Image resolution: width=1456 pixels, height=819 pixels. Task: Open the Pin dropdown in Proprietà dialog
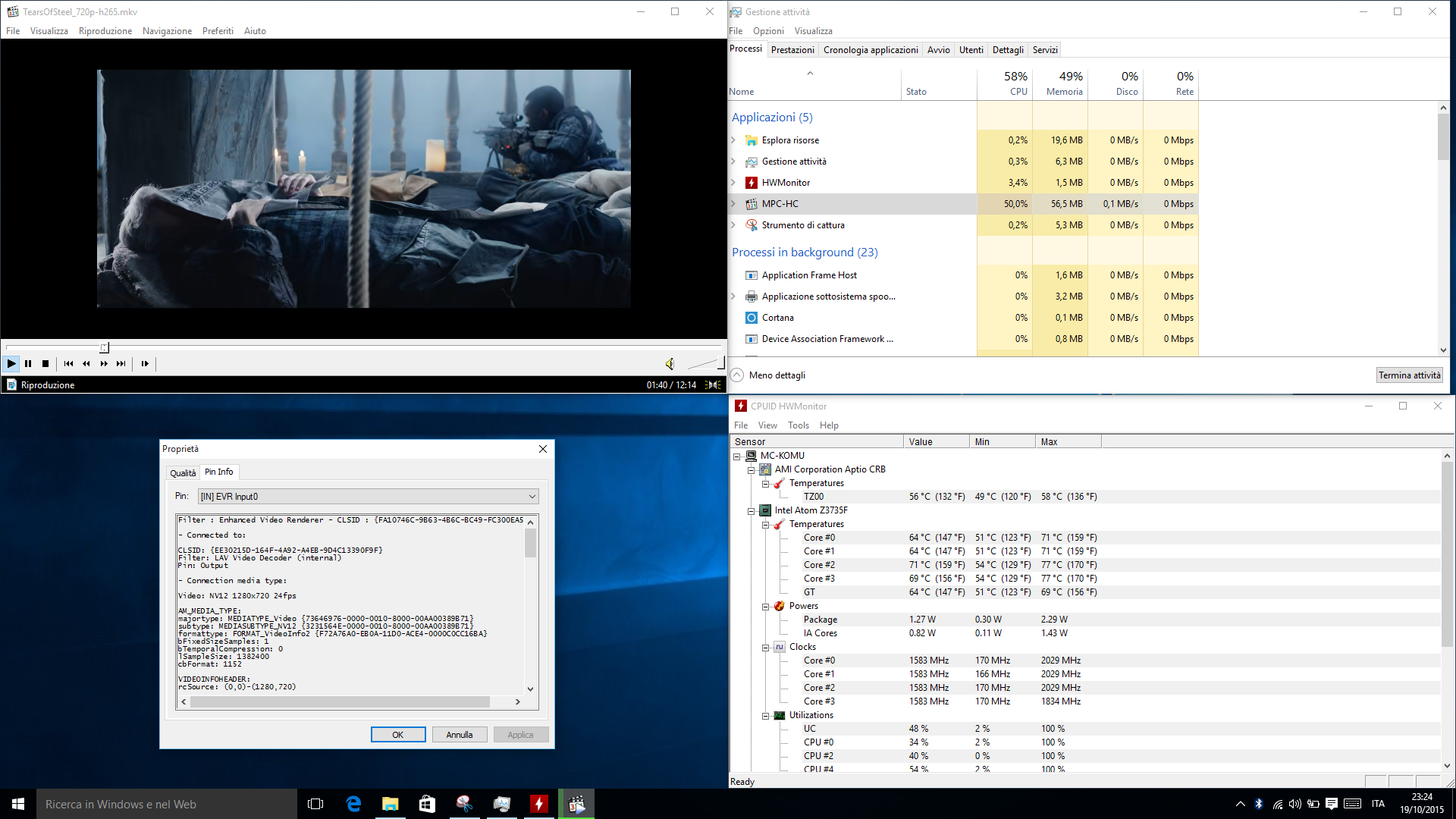coord(368,497)
